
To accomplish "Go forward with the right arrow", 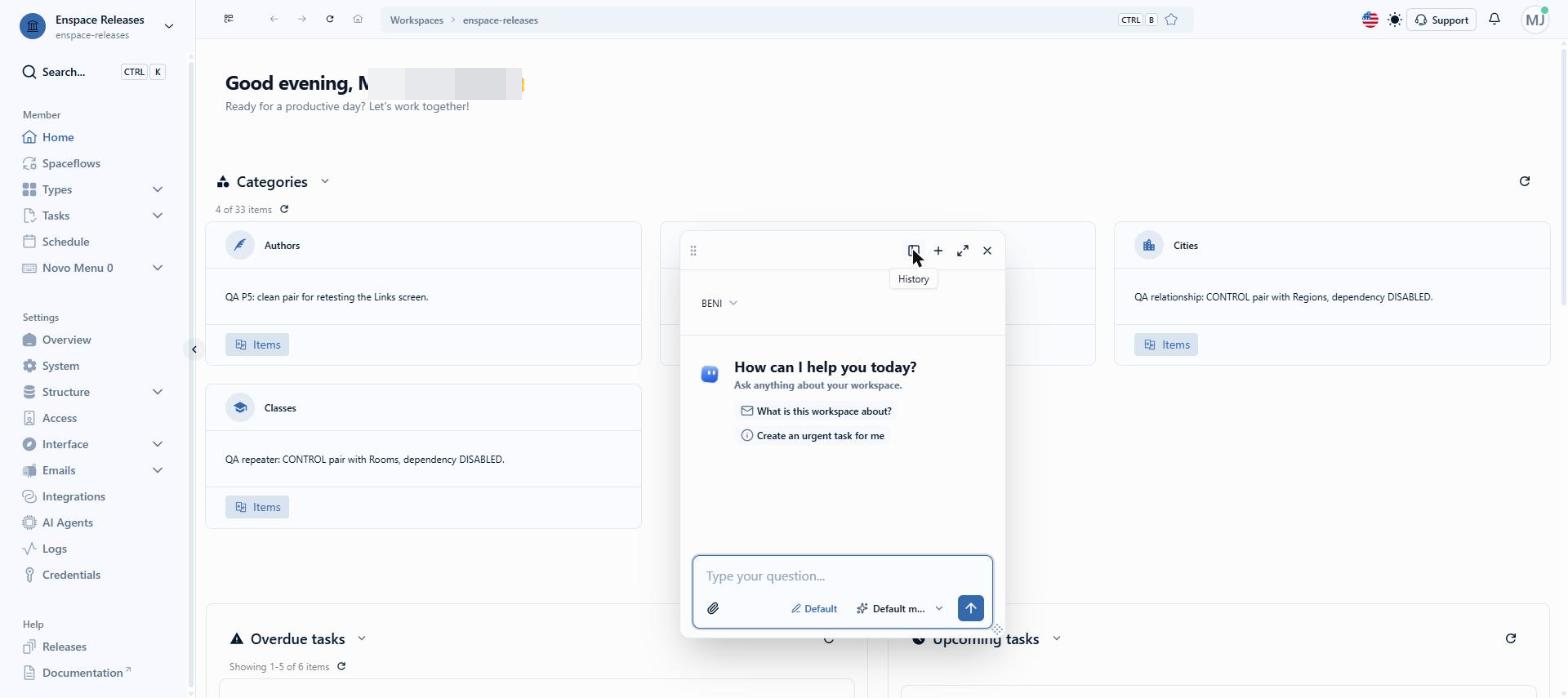I will click(x=301, y=19).
